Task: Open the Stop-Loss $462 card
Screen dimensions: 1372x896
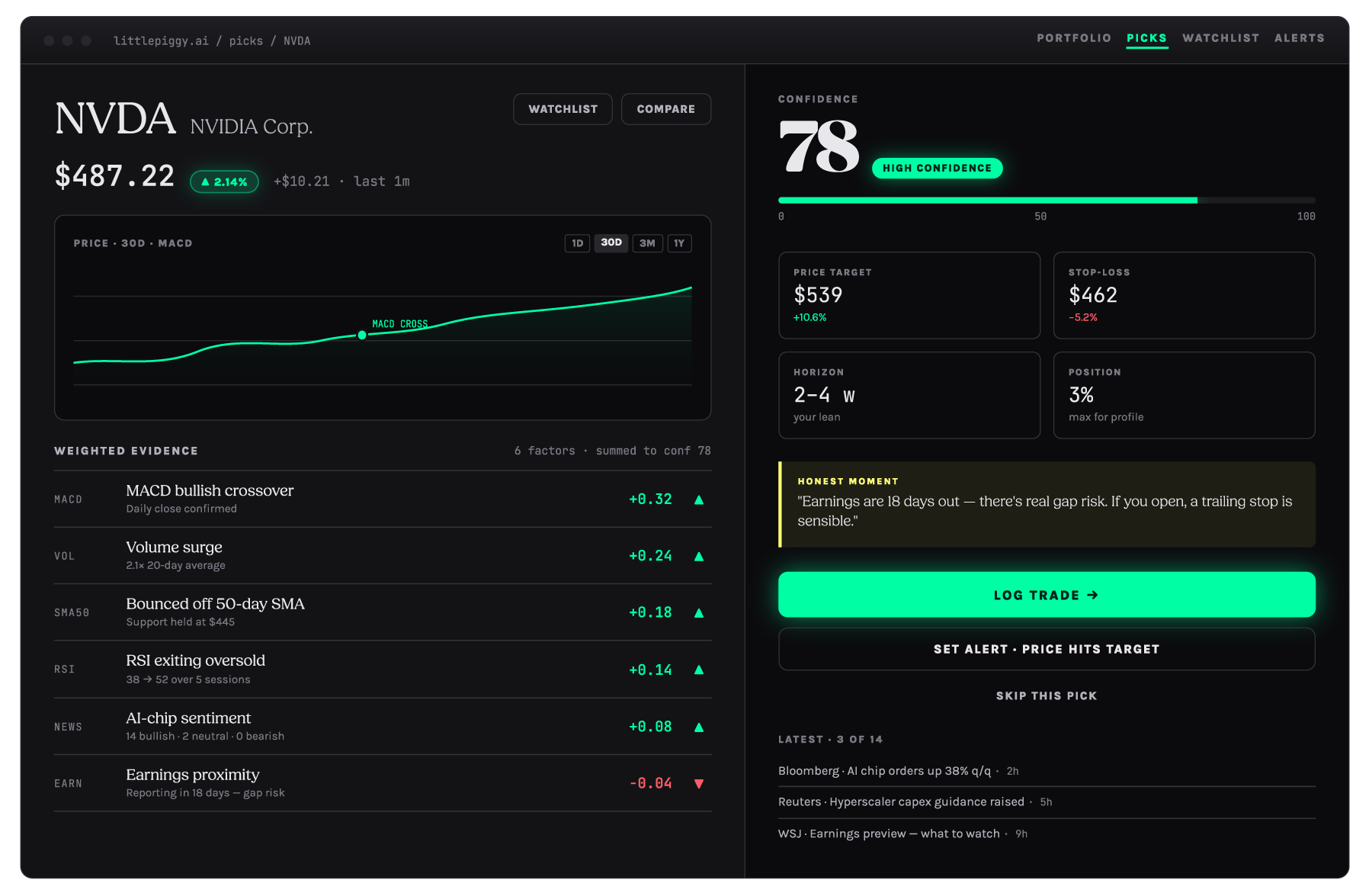Action: tap(1184, 295)
